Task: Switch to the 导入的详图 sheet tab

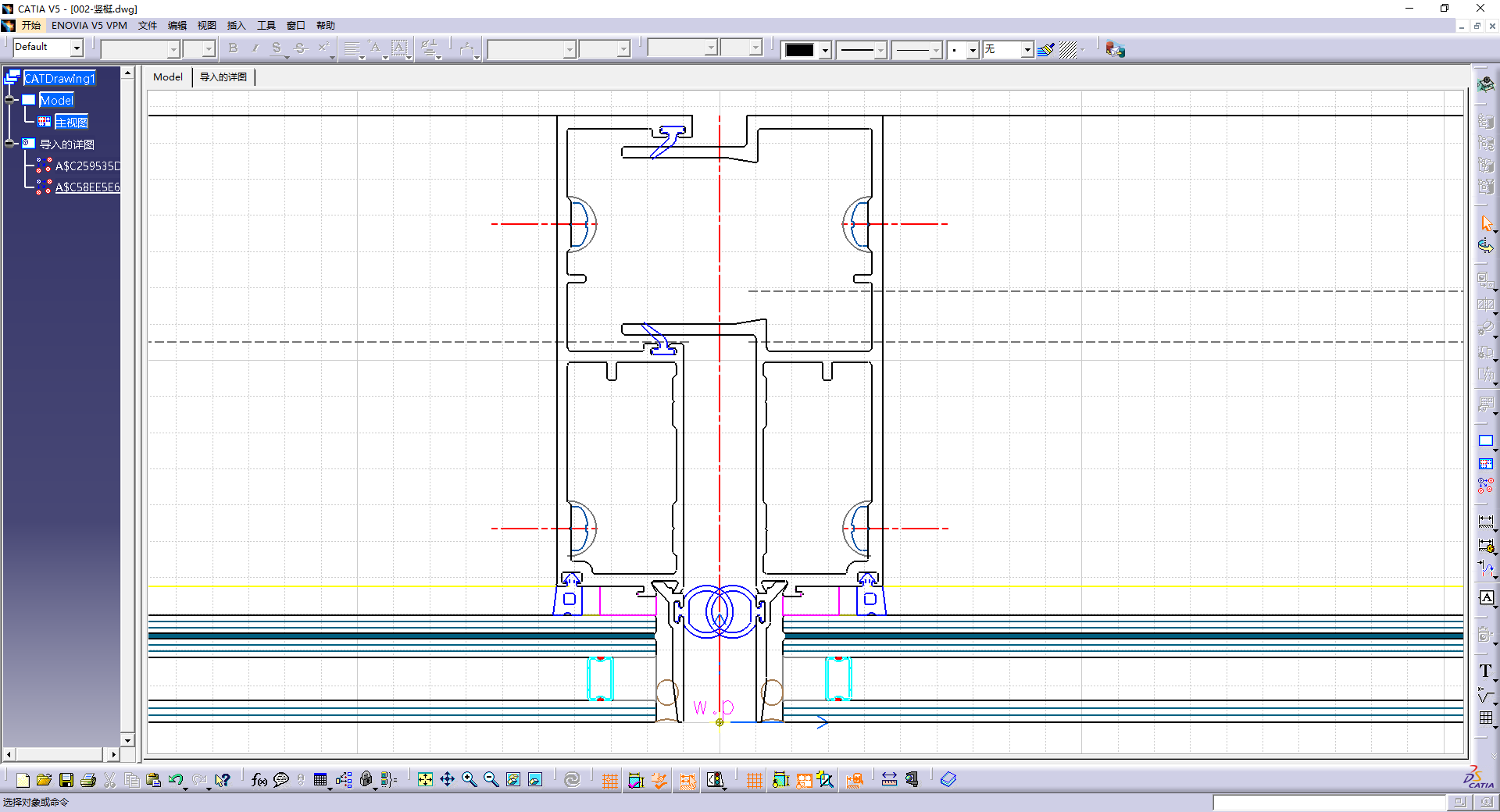Action: (223, 77)
